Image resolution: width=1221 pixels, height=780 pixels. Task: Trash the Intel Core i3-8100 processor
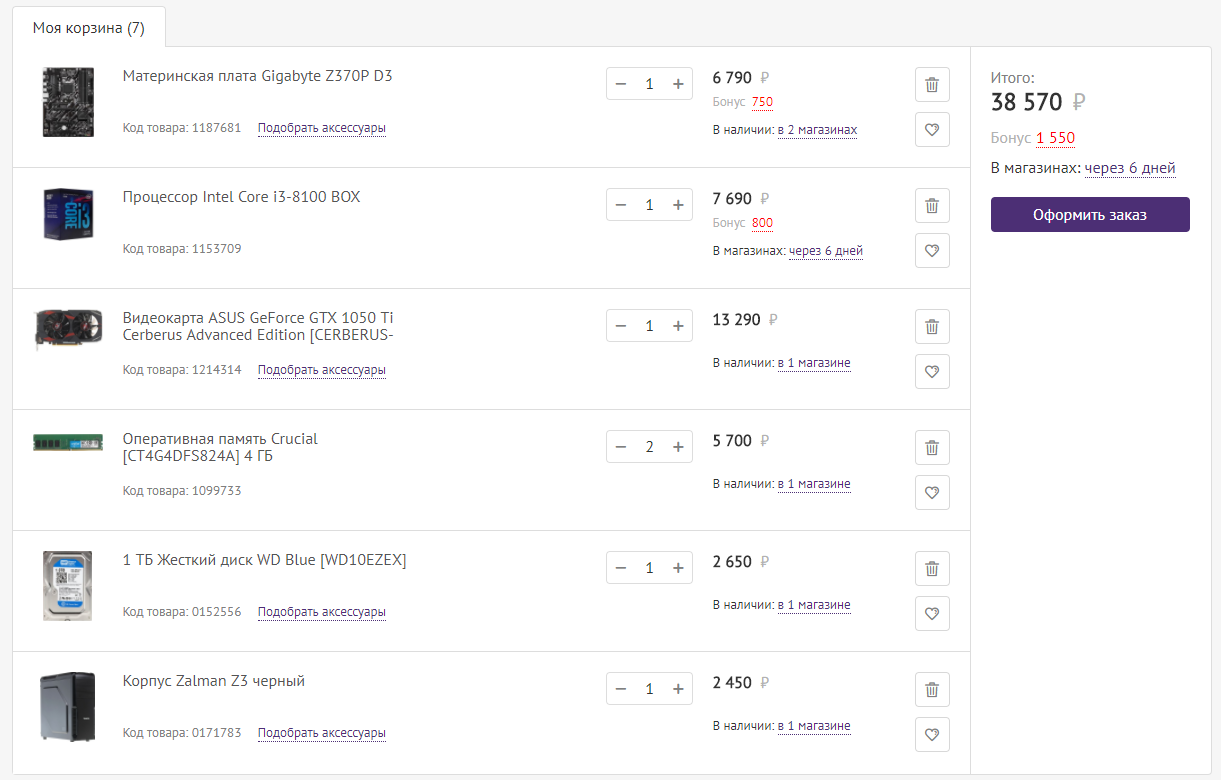(932, 206)
